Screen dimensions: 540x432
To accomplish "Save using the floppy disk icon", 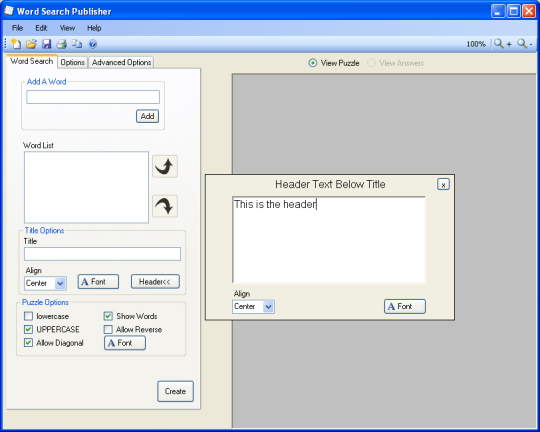I will point(46,44).
